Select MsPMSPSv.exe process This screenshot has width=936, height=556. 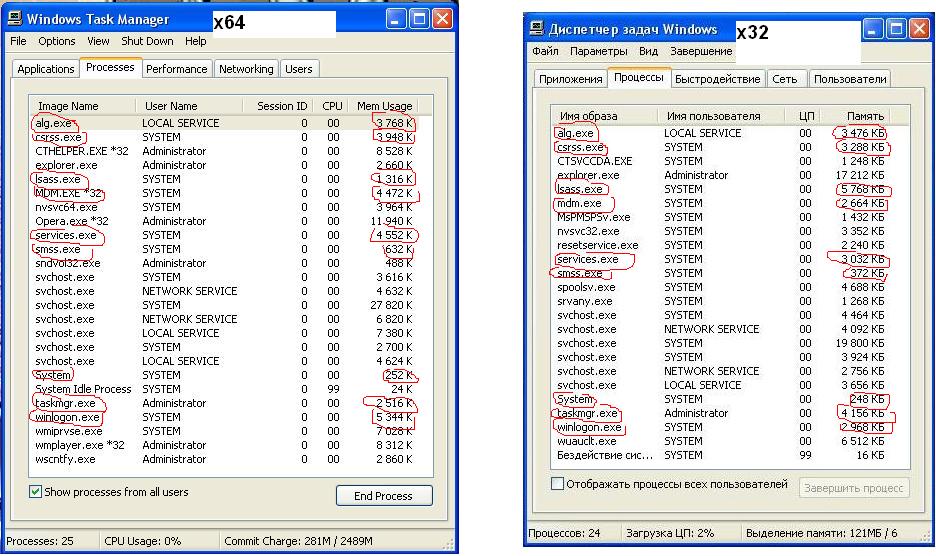721,217
